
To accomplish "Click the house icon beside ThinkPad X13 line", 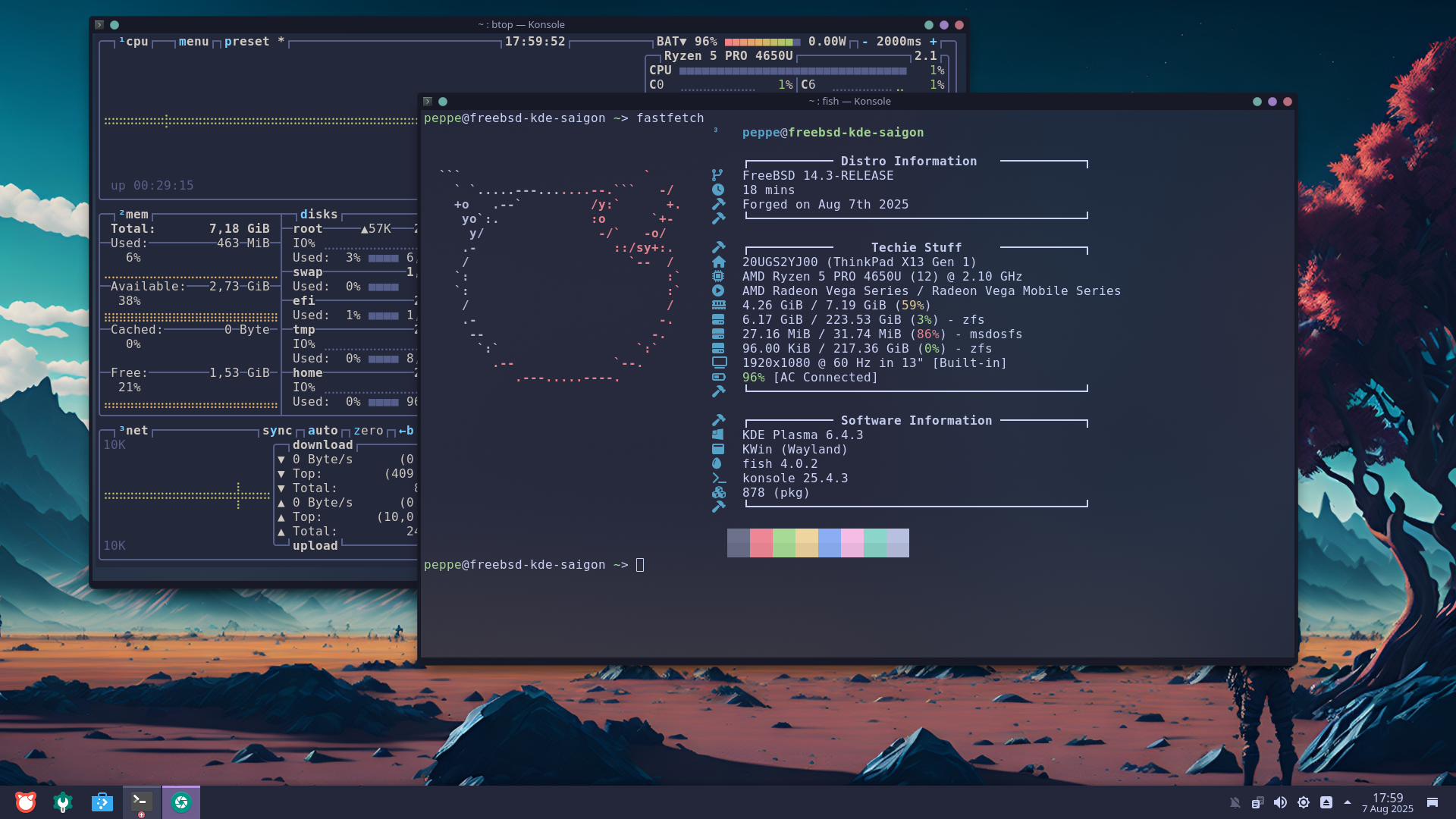I will click(x=718, y=262).
